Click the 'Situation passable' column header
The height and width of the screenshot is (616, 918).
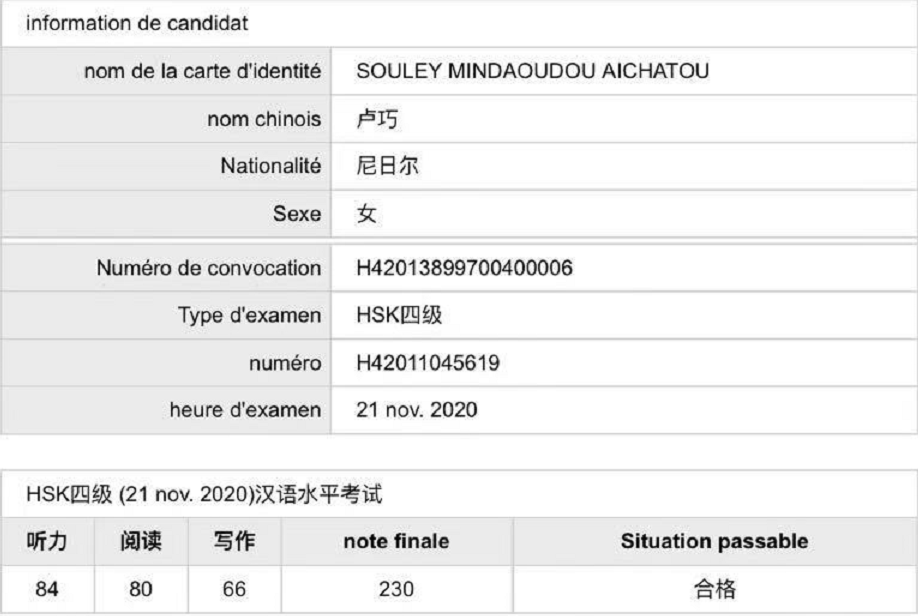[x=714, y=541]
